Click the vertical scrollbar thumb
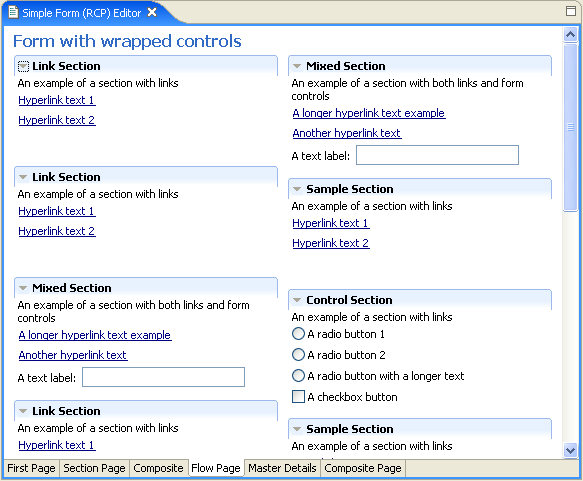 pos(570,127)
